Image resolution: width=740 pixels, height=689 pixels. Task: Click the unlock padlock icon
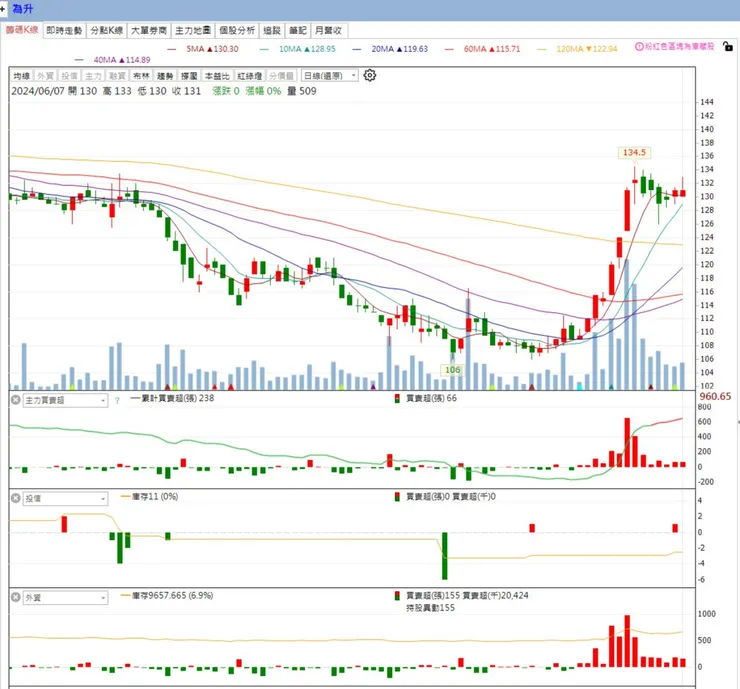coord(728,46)
